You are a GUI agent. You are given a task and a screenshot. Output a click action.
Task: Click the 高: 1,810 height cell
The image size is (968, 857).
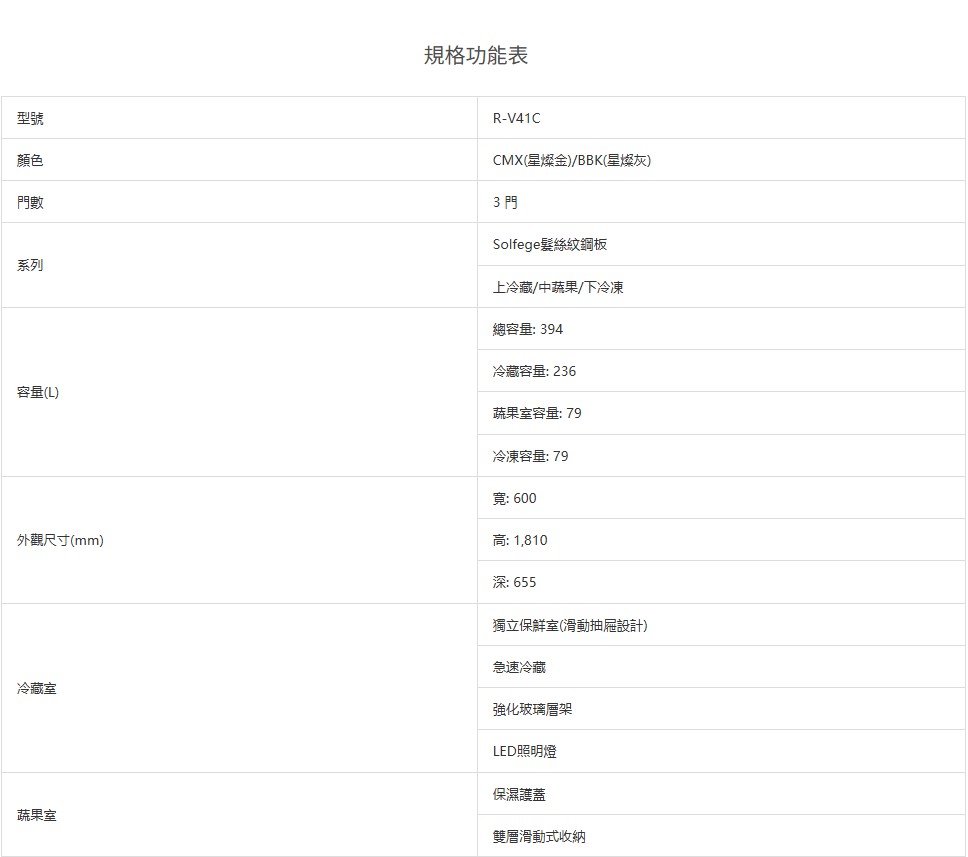(520, 540)
